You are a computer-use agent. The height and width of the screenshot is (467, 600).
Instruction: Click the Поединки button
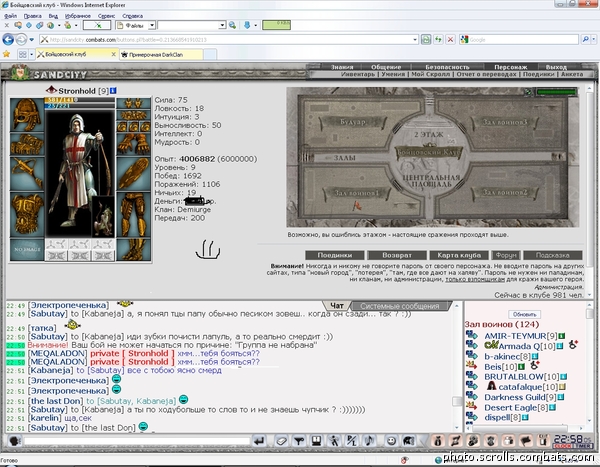(x=335, y=255)
